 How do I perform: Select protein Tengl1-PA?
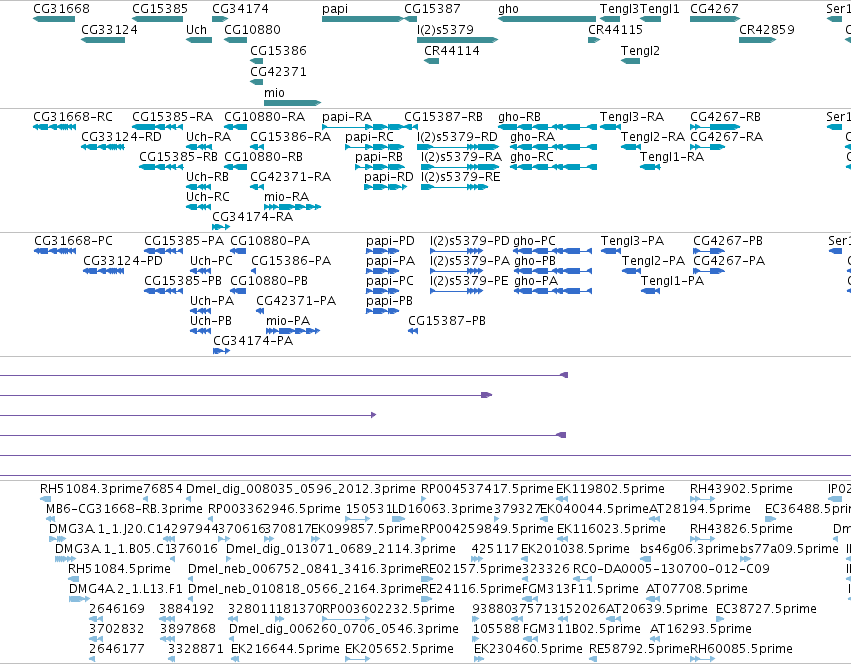[672, 281]
